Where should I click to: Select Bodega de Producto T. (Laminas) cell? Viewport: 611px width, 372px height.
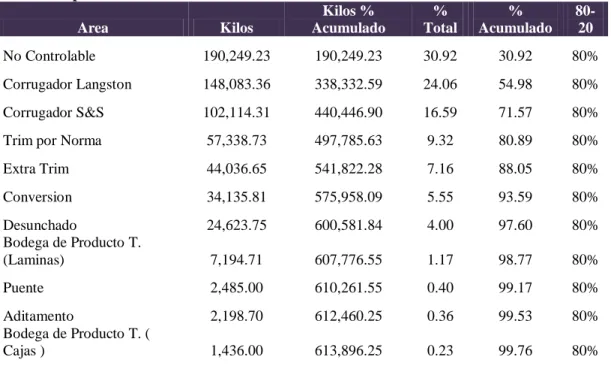(x=72, y=251)
